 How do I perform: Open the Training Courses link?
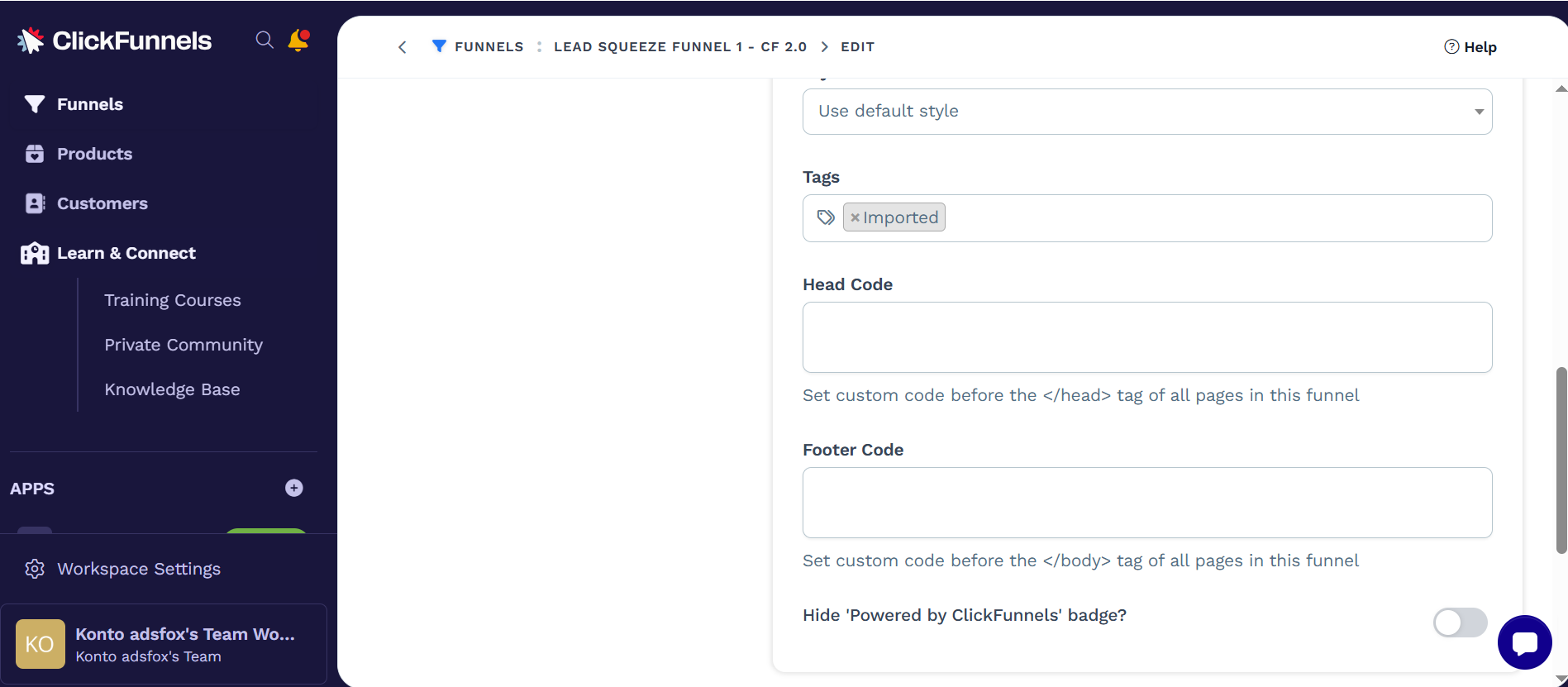pos(172,300)
